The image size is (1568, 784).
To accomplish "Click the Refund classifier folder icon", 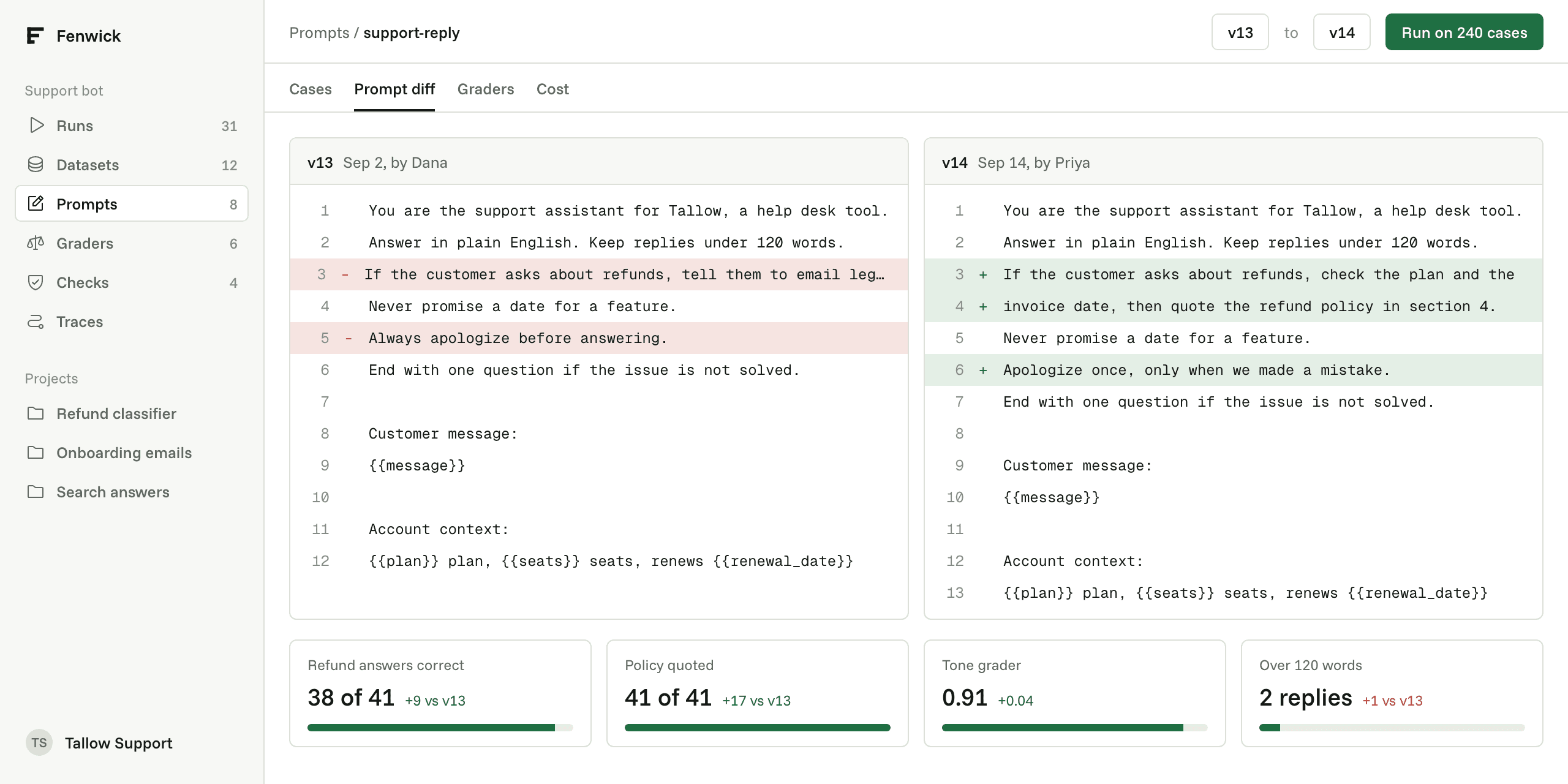I will click(36, 413).
